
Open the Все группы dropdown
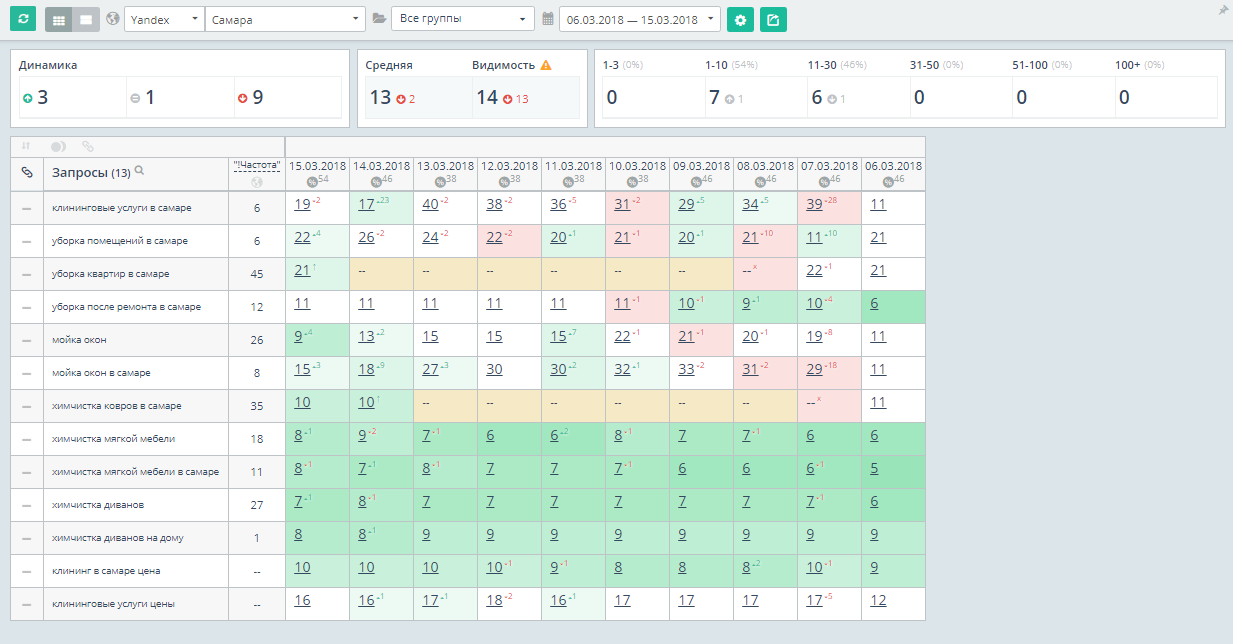(462, 19)
